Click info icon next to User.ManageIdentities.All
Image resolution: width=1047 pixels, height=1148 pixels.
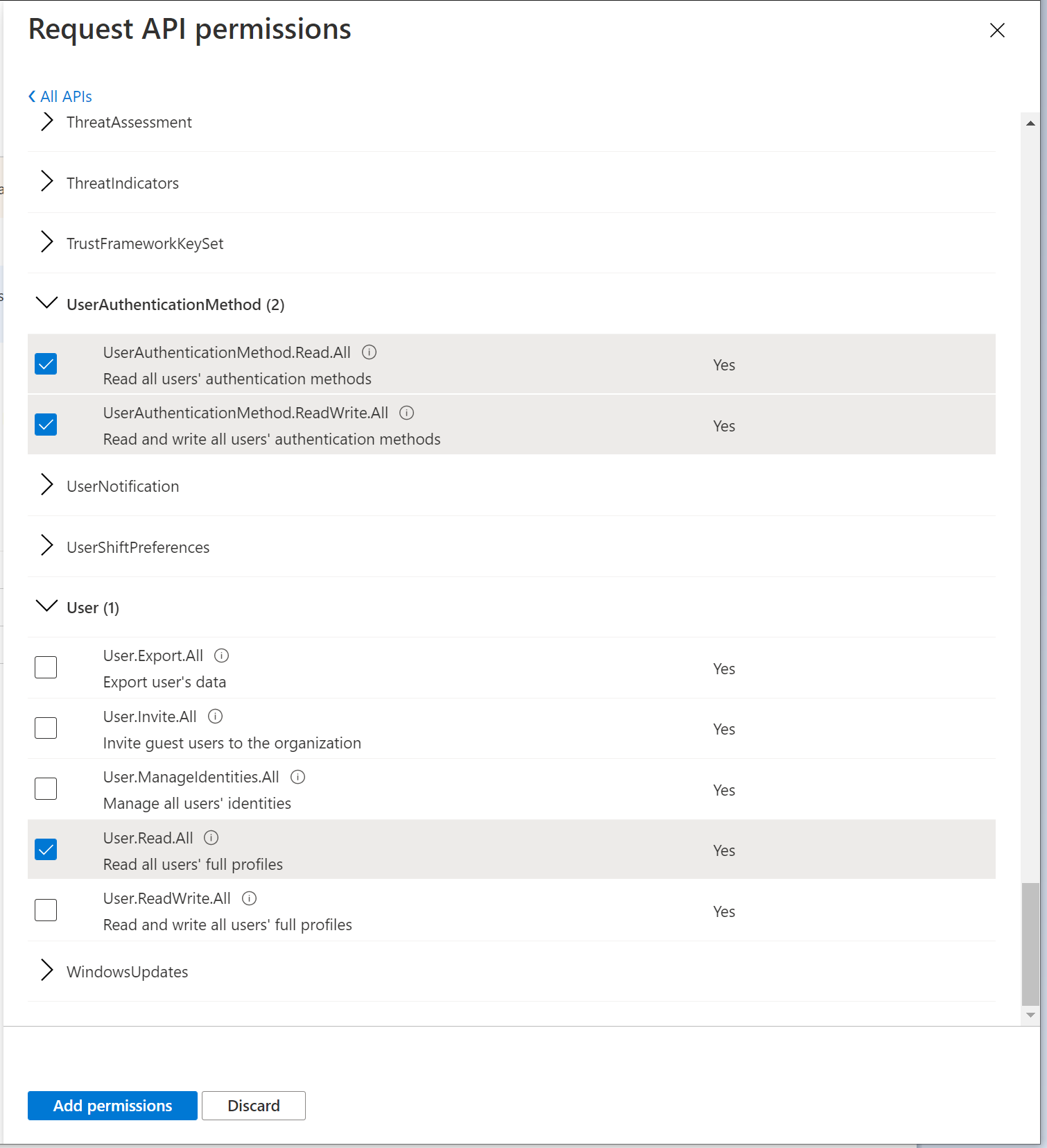[298, 777]
